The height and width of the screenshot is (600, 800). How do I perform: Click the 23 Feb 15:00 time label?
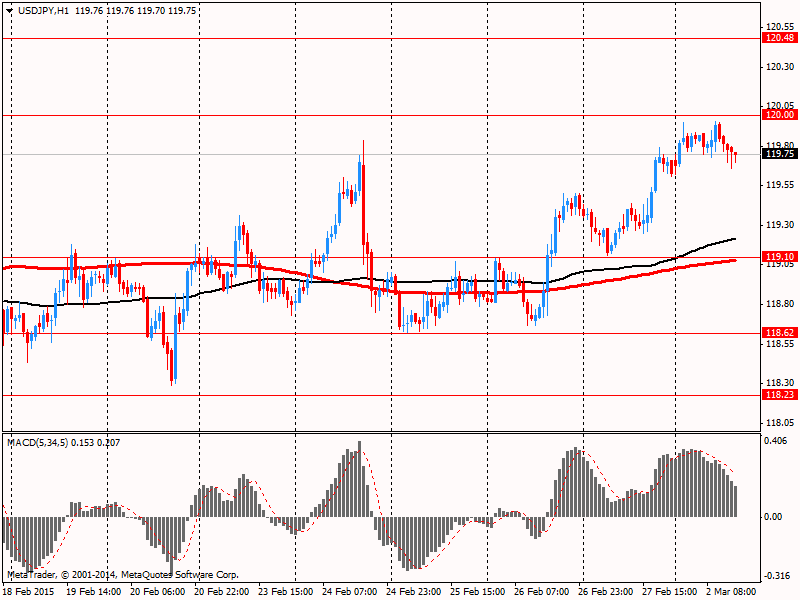tap(286, 592)
